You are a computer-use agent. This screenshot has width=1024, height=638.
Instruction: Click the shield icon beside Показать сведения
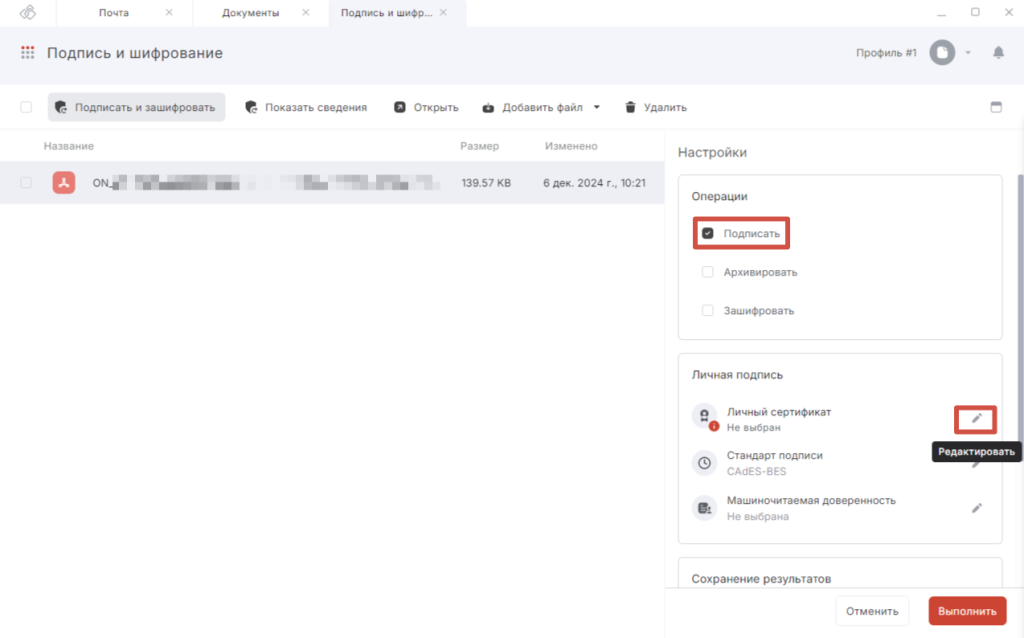pyautogui.click(x=251, y=107)
